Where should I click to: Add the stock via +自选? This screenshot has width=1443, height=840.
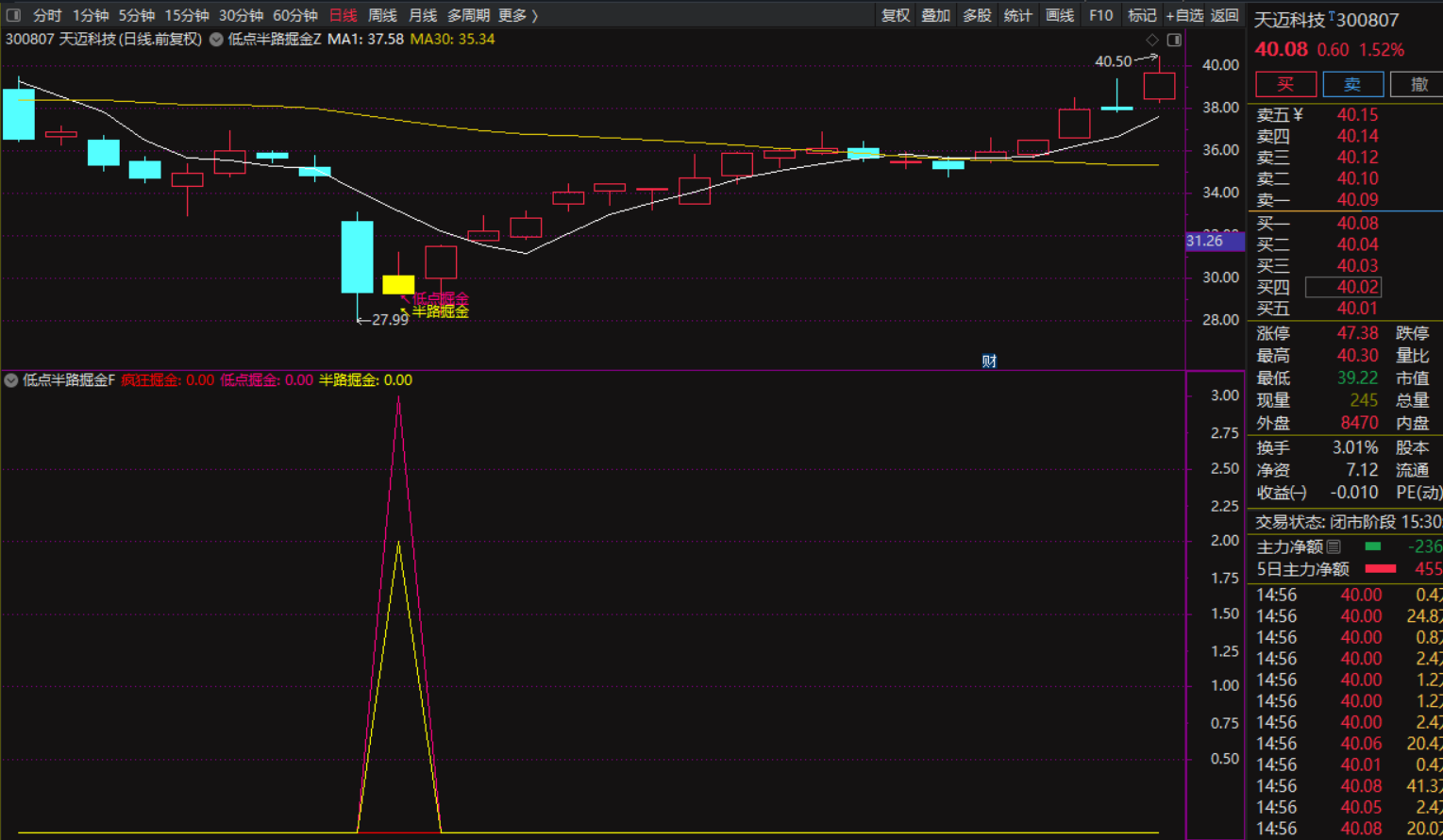[x=1184, y=15]
